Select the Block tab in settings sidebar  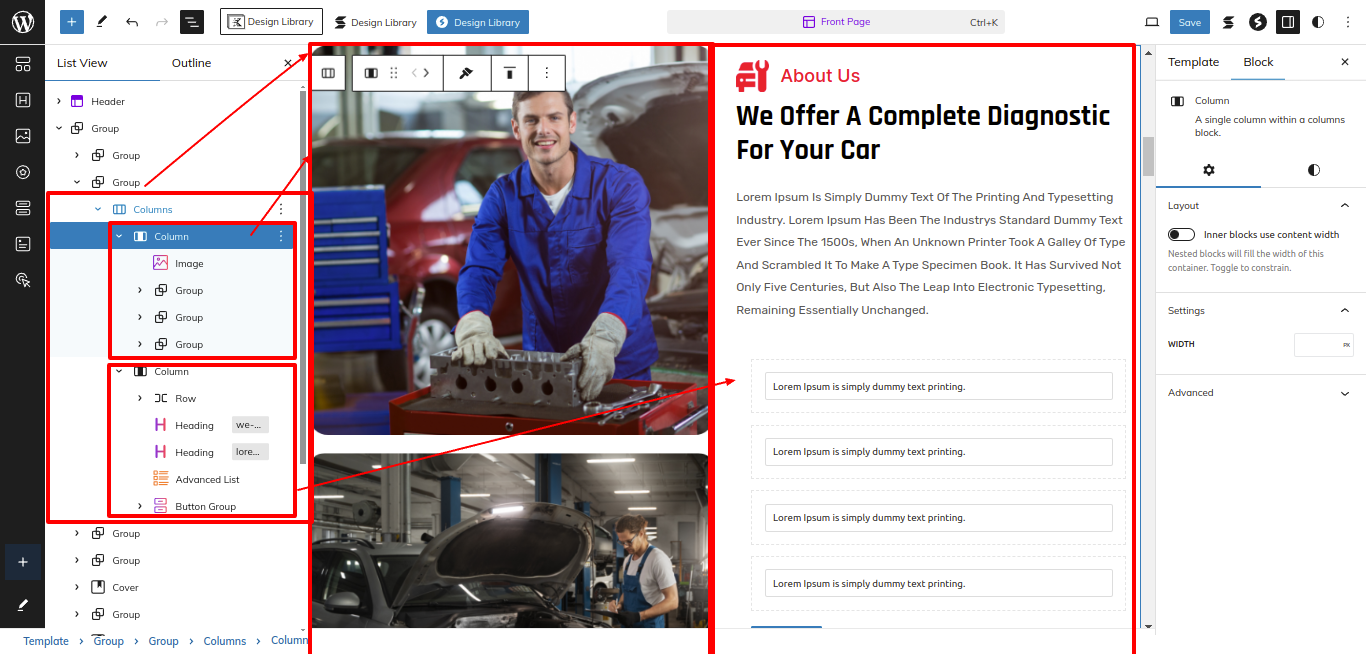coord(1258,62)
